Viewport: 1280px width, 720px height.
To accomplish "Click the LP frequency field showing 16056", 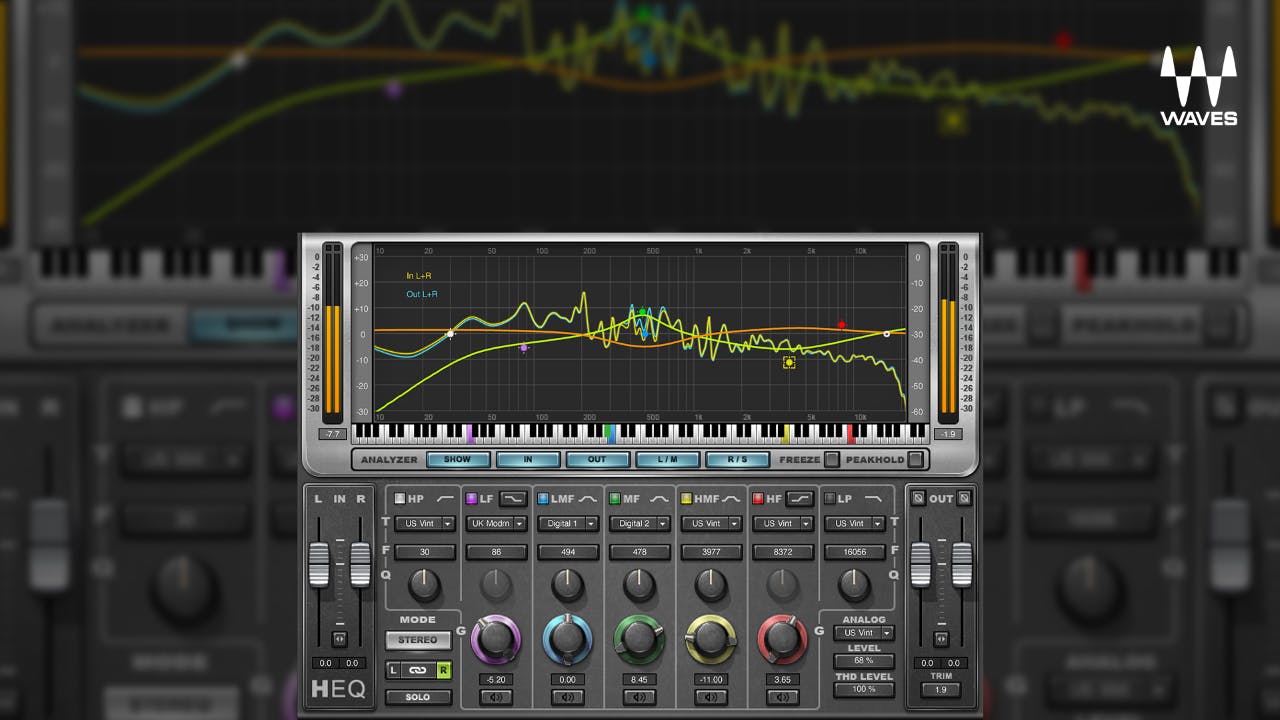I will click(855, 552).
